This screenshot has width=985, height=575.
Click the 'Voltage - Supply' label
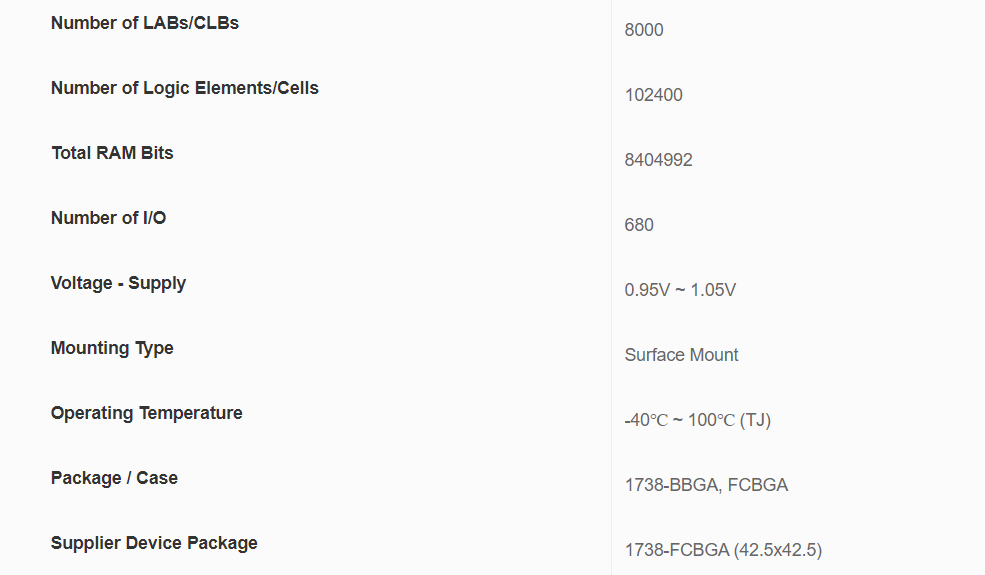(118, 283)
